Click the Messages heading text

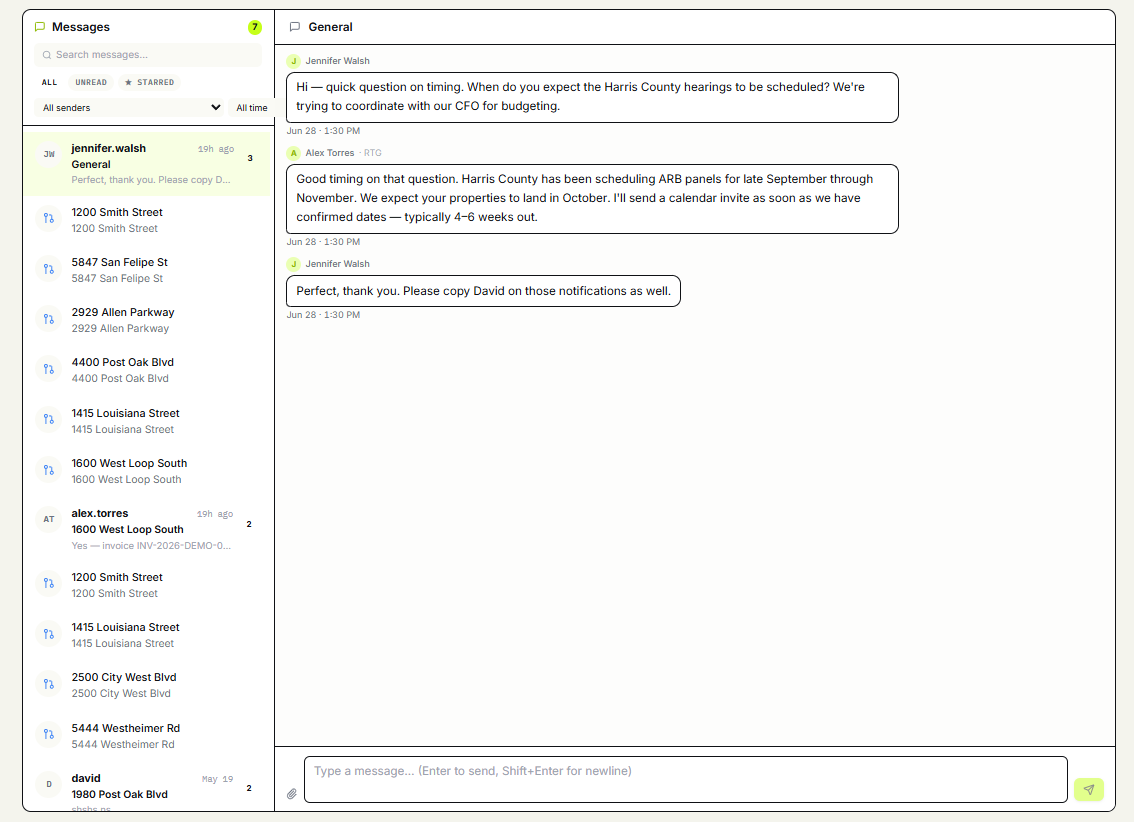[81, 27]
